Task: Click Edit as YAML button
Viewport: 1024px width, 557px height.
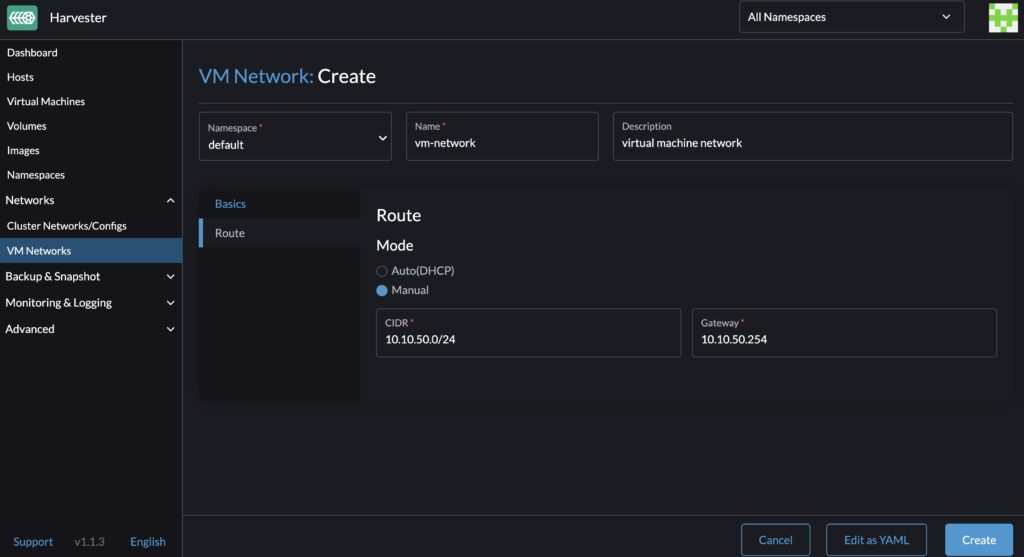Action: tap(876, 540)
